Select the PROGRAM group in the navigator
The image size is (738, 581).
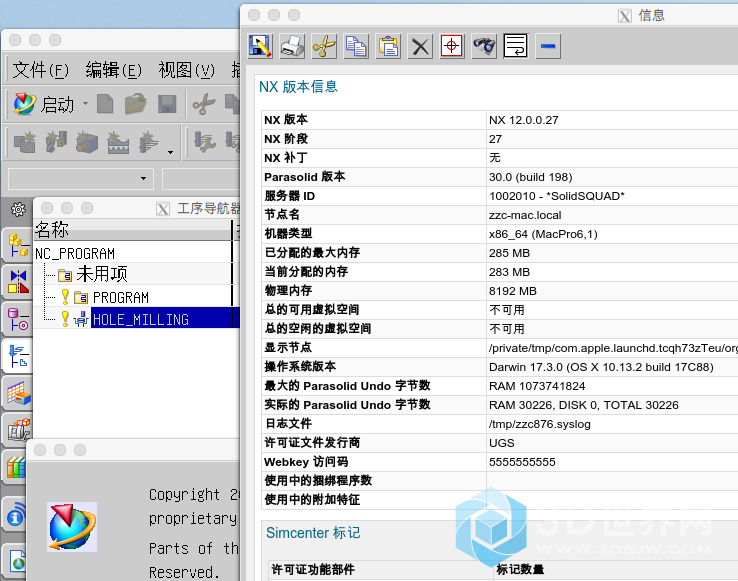pos(120,298)
